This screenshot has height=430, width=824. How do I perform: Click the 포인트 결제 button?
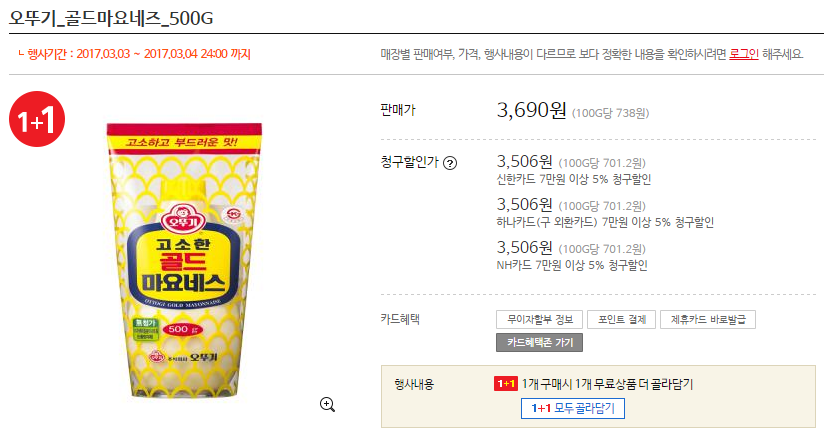point(622,320)
